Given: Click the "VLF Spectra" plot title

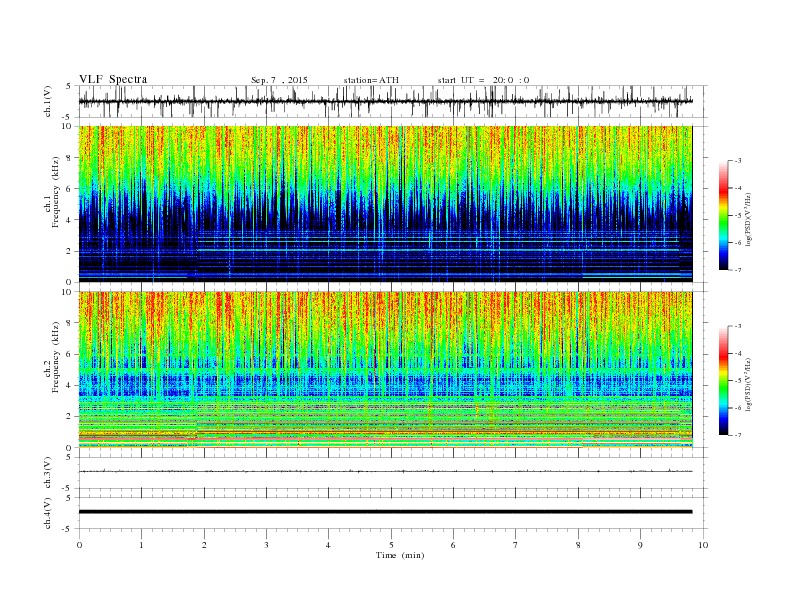Looking at the screenshot, I should (113, 79).
